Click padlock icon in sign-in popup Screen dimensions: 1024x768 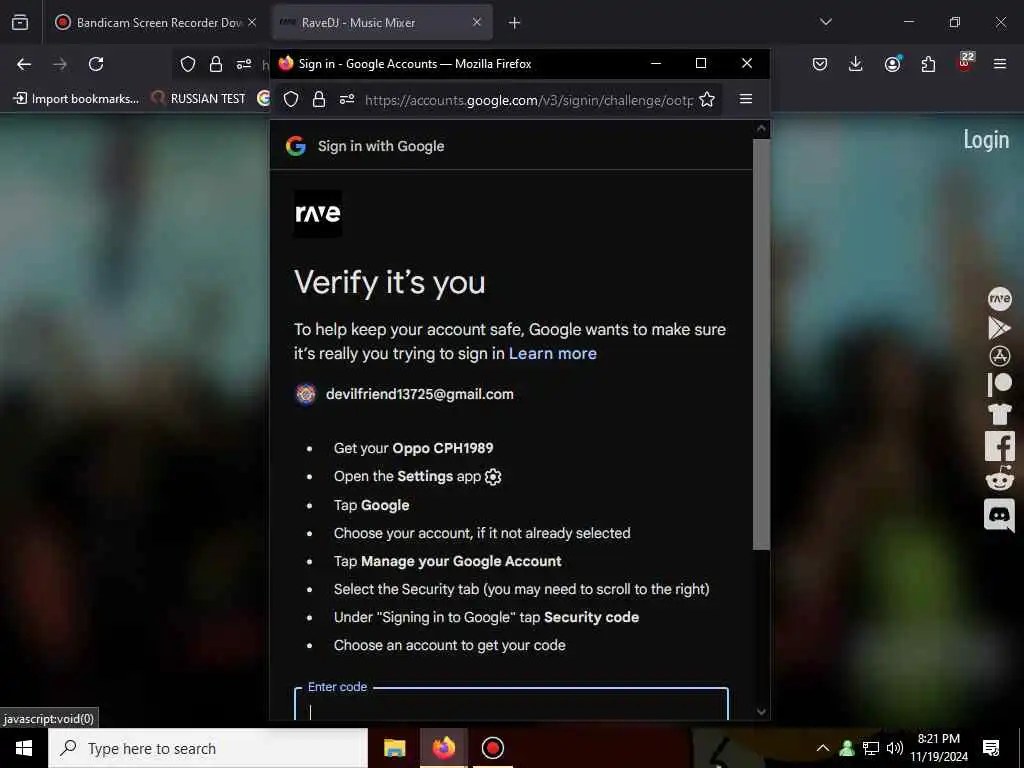pyautogui.click(x=319, y=99)
